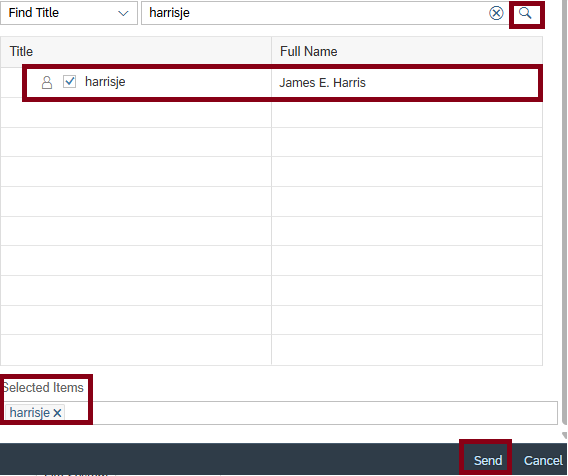The height and width of the screenshot is (476, 568).
Task: Click the Selected Items label
Action: pos(43,387)
